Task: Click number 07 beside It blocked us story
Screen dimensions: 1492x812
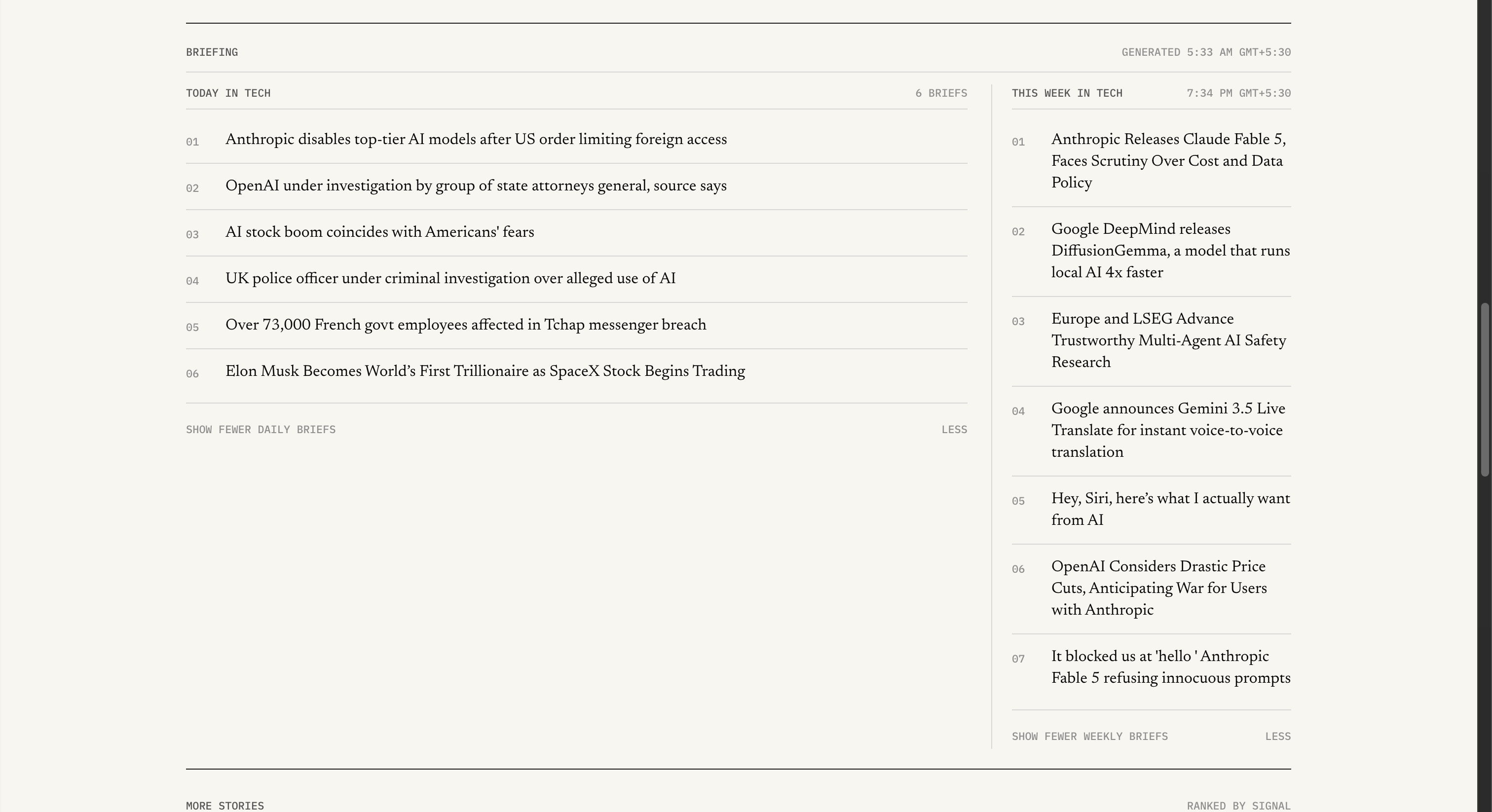Action: pyautogui.click(x=1018, y=659)
